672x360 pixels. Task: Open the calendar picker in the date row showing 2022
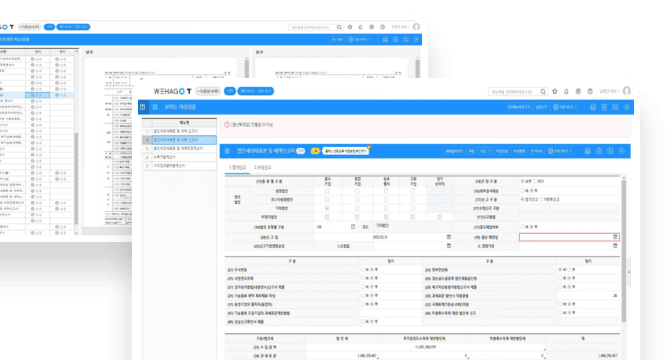coord(449,237)
